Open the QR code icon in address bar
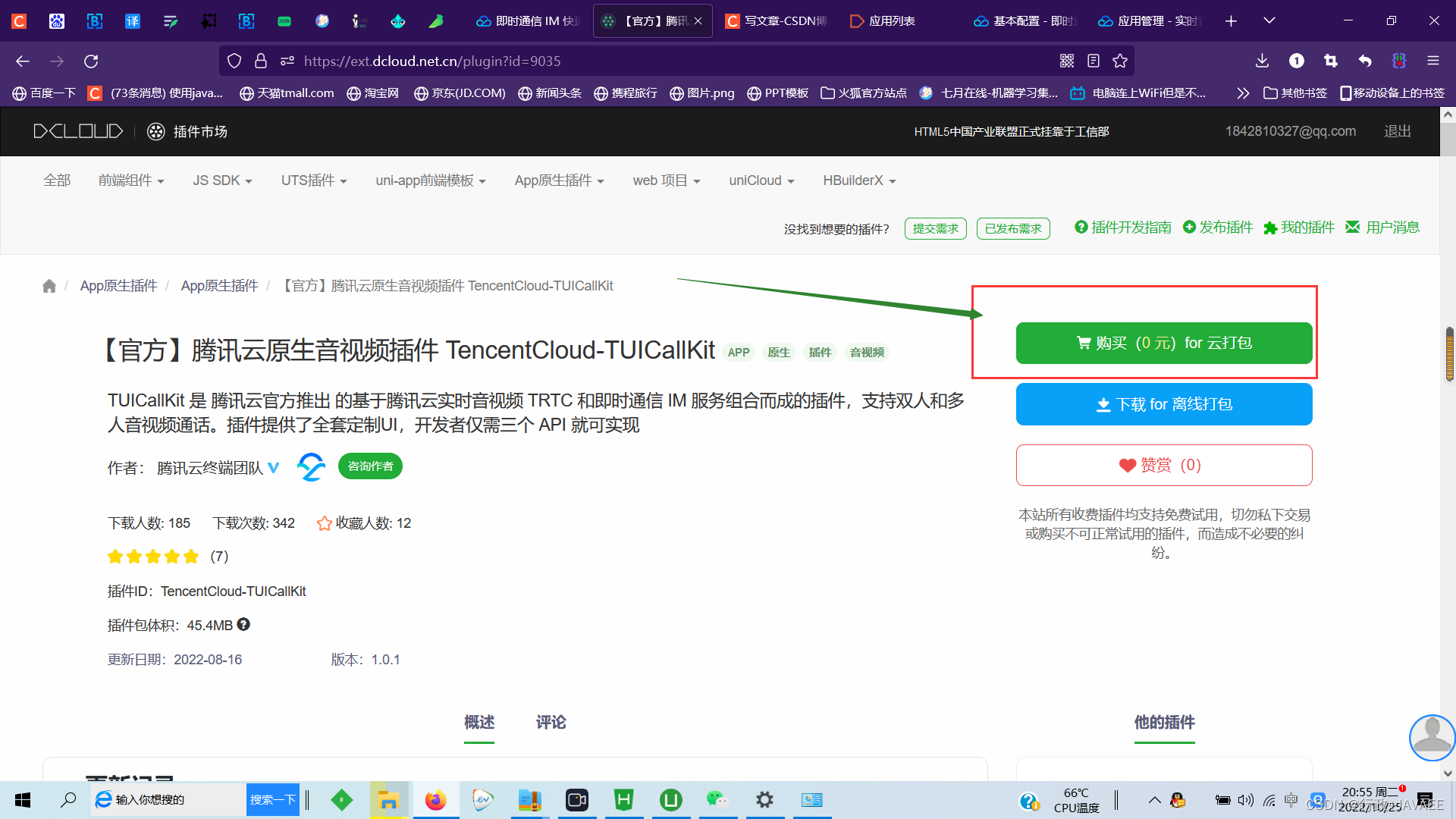The height and width of the screenshot is (819, 1456). point(1067,61)
